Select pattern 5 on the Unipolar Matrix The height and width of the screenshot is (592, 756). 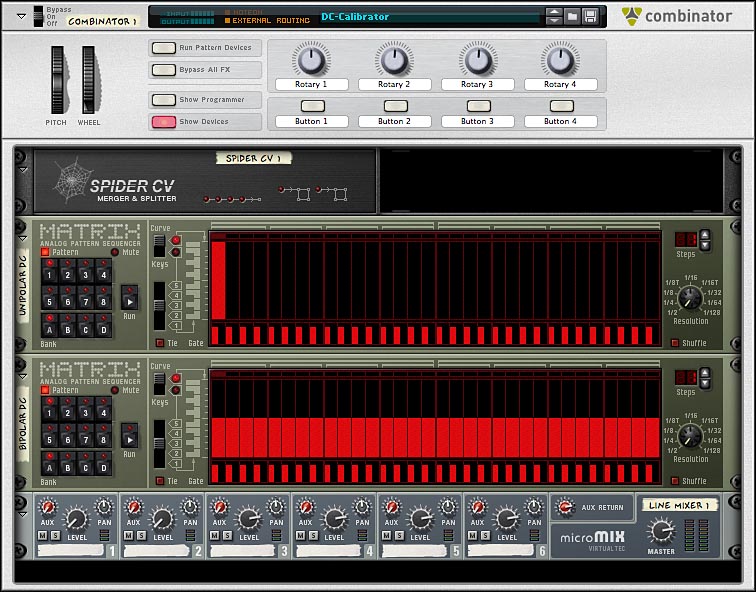coord(48,301)
